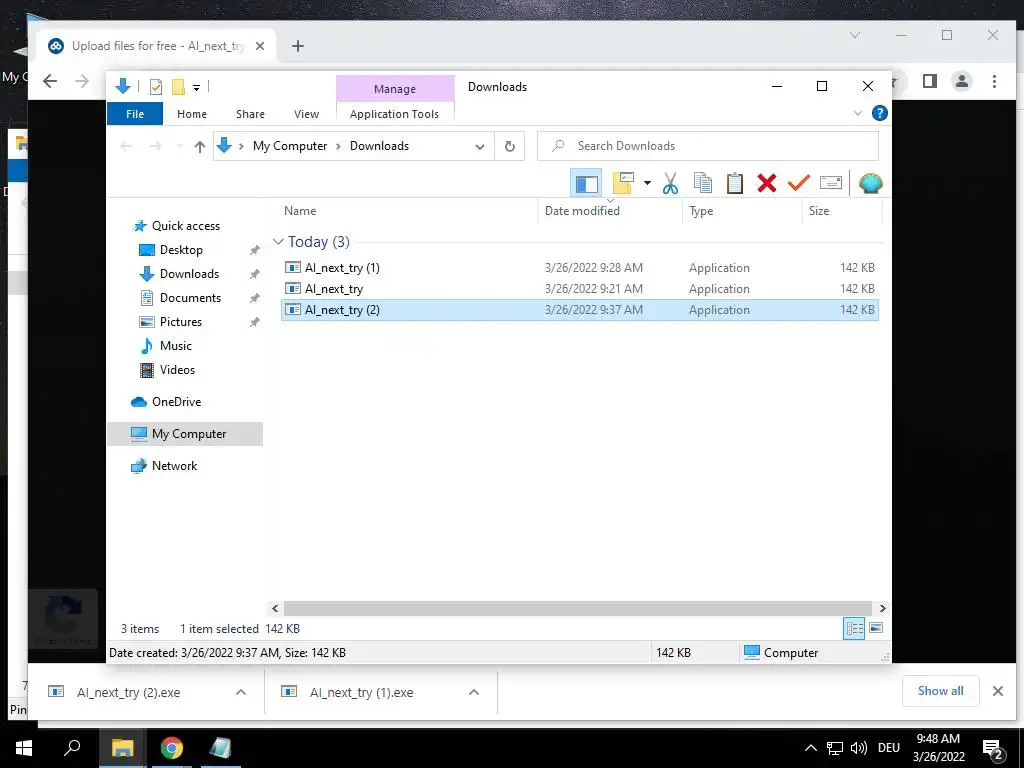Click the New folder toolbar icon
Image resolution: width=1024 pixels, height=768 pixels.
pyautogui.click(x=623, y=184)
